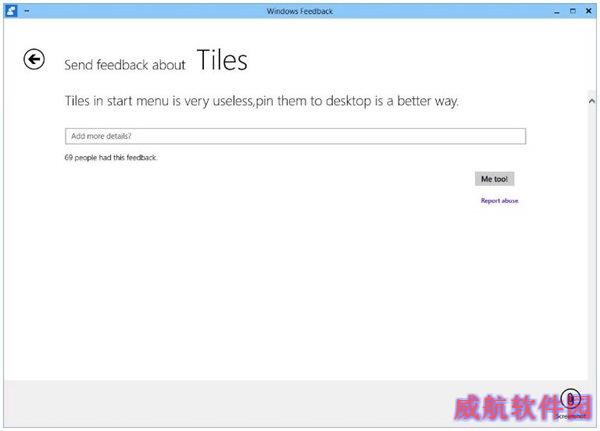Screen dimensions: 600x431
Task: Maximize the Windows Feedback window
Action: 573,11
